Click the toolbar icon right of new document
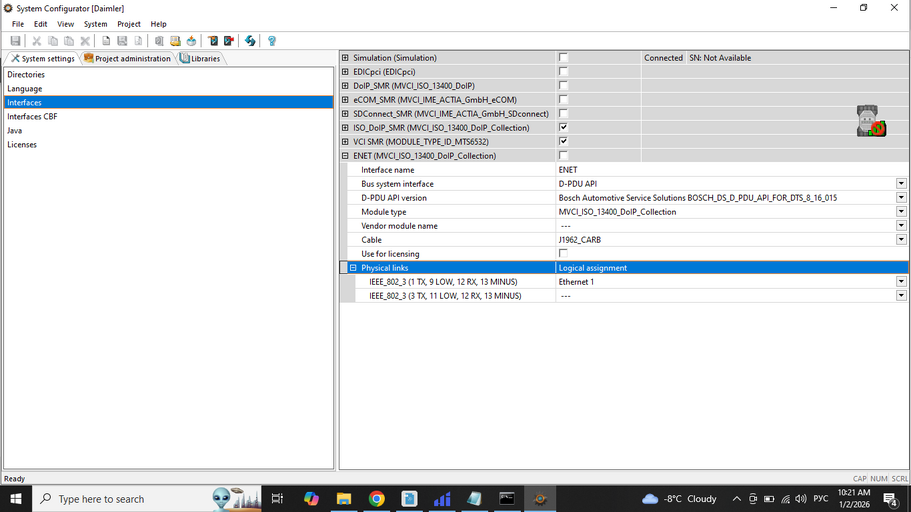The width and height of the screenshot is (911, 512). point(122,41)
